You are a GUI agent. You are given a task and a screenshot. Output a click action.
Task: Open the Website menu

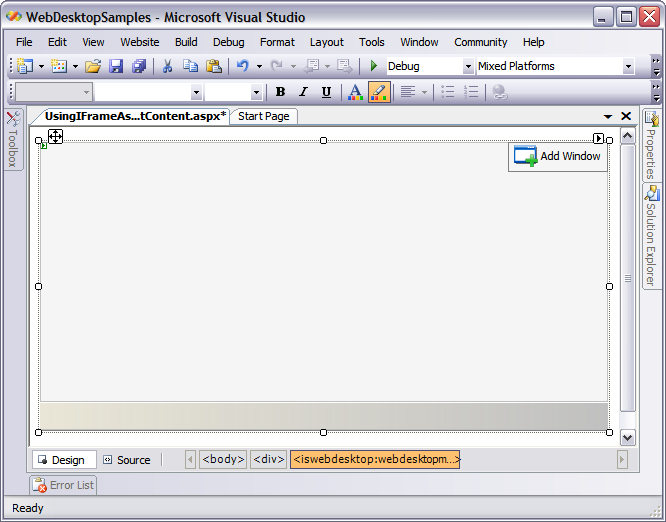[x=140, y=42]
